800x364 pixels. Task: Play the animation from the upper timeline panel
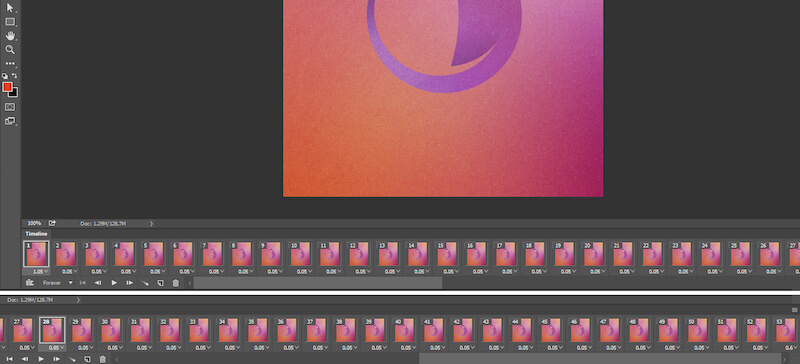114,283
